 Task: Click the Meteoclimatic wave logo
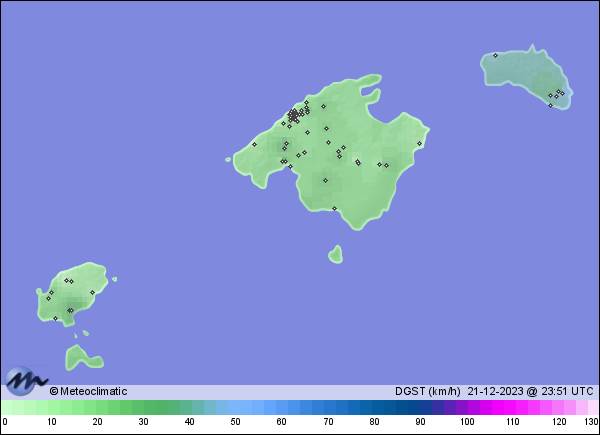point(26,381)
